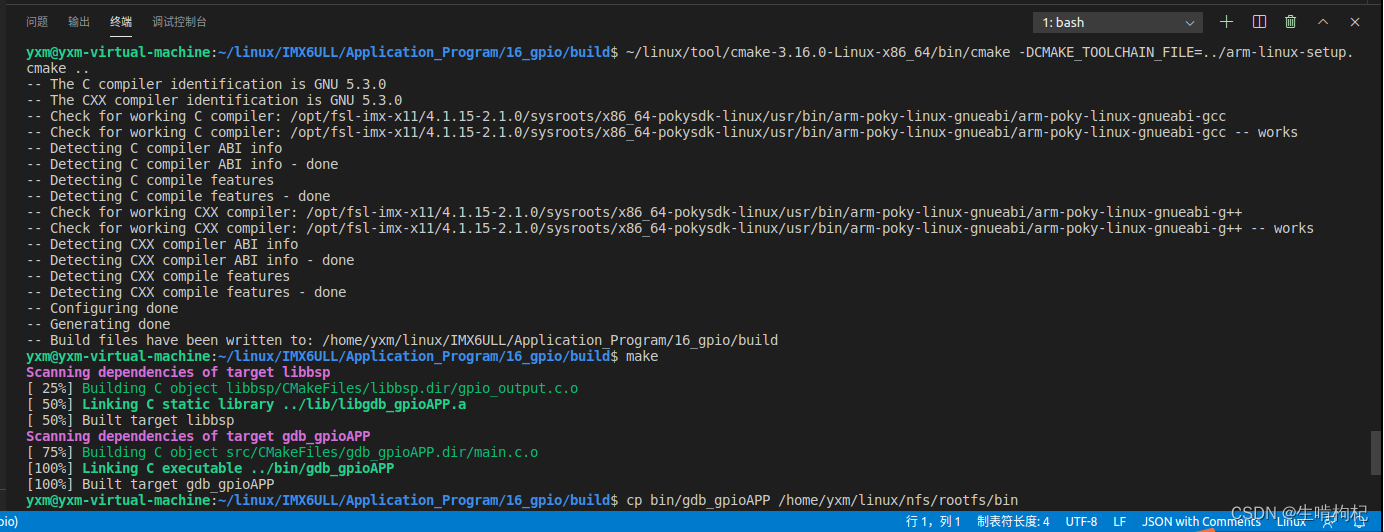Image resolution: width=1384 pixels, height=532 pixels.
Task: Click the feedback icon in status bar
Action: (1331, 522)
